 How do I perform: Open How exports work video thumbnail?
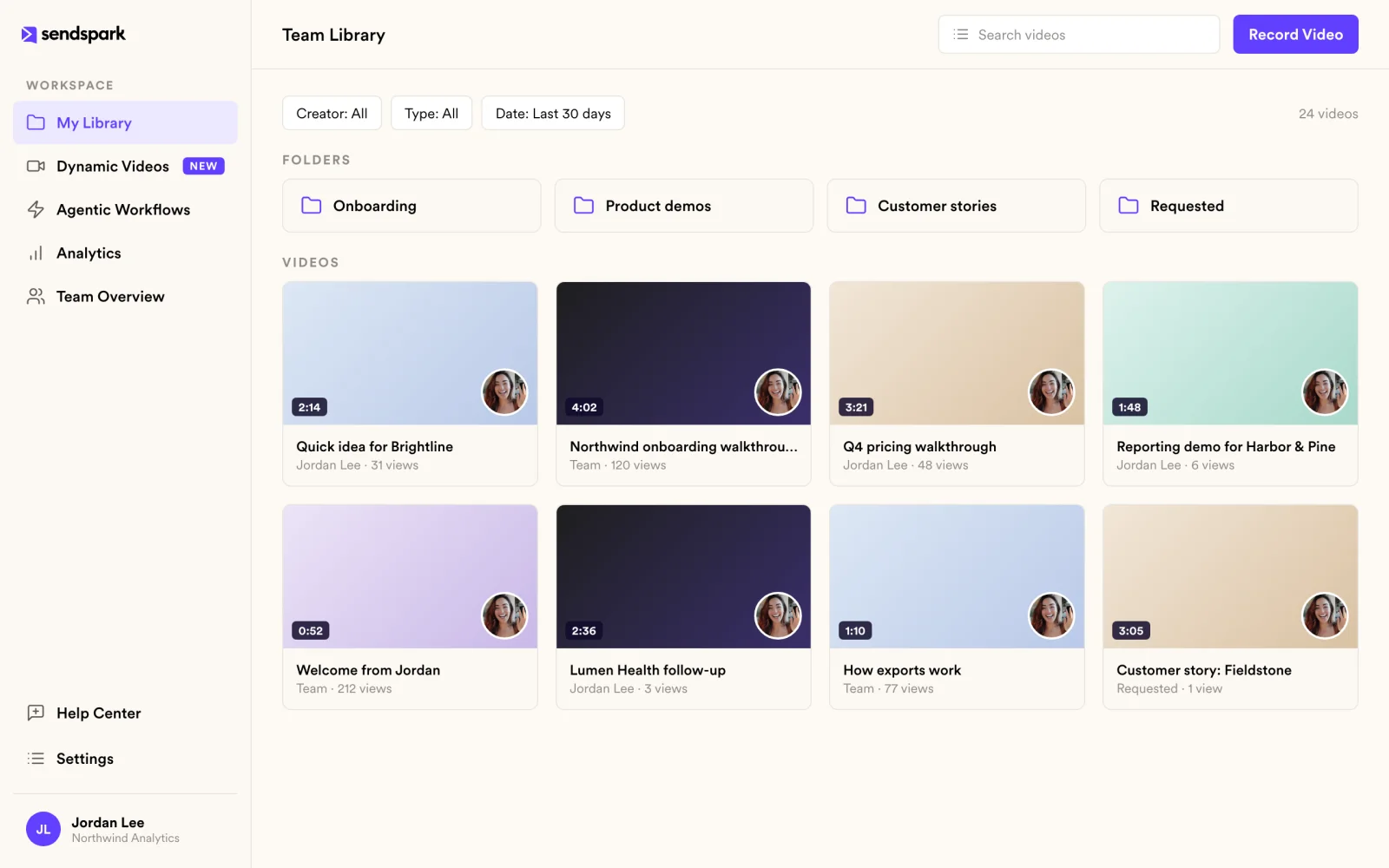coord(957,576)
